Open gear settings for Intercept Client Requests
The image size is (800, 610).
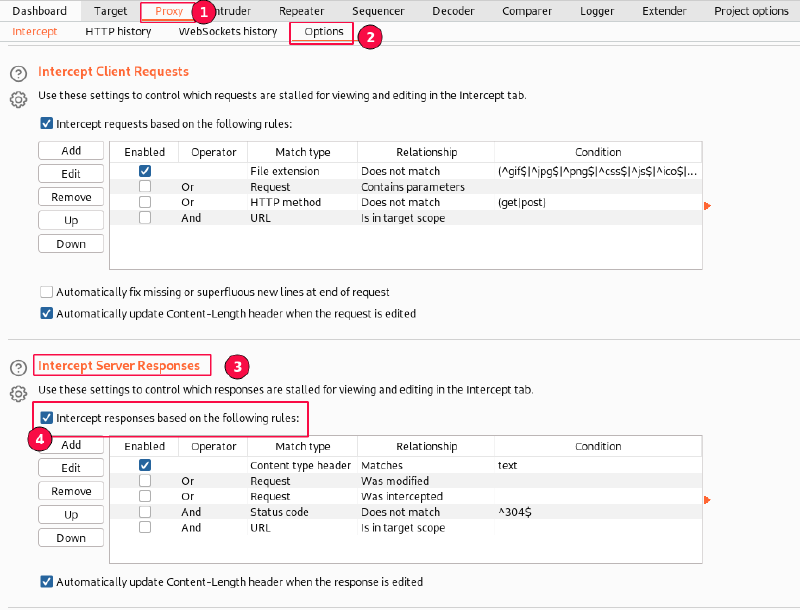17,99
